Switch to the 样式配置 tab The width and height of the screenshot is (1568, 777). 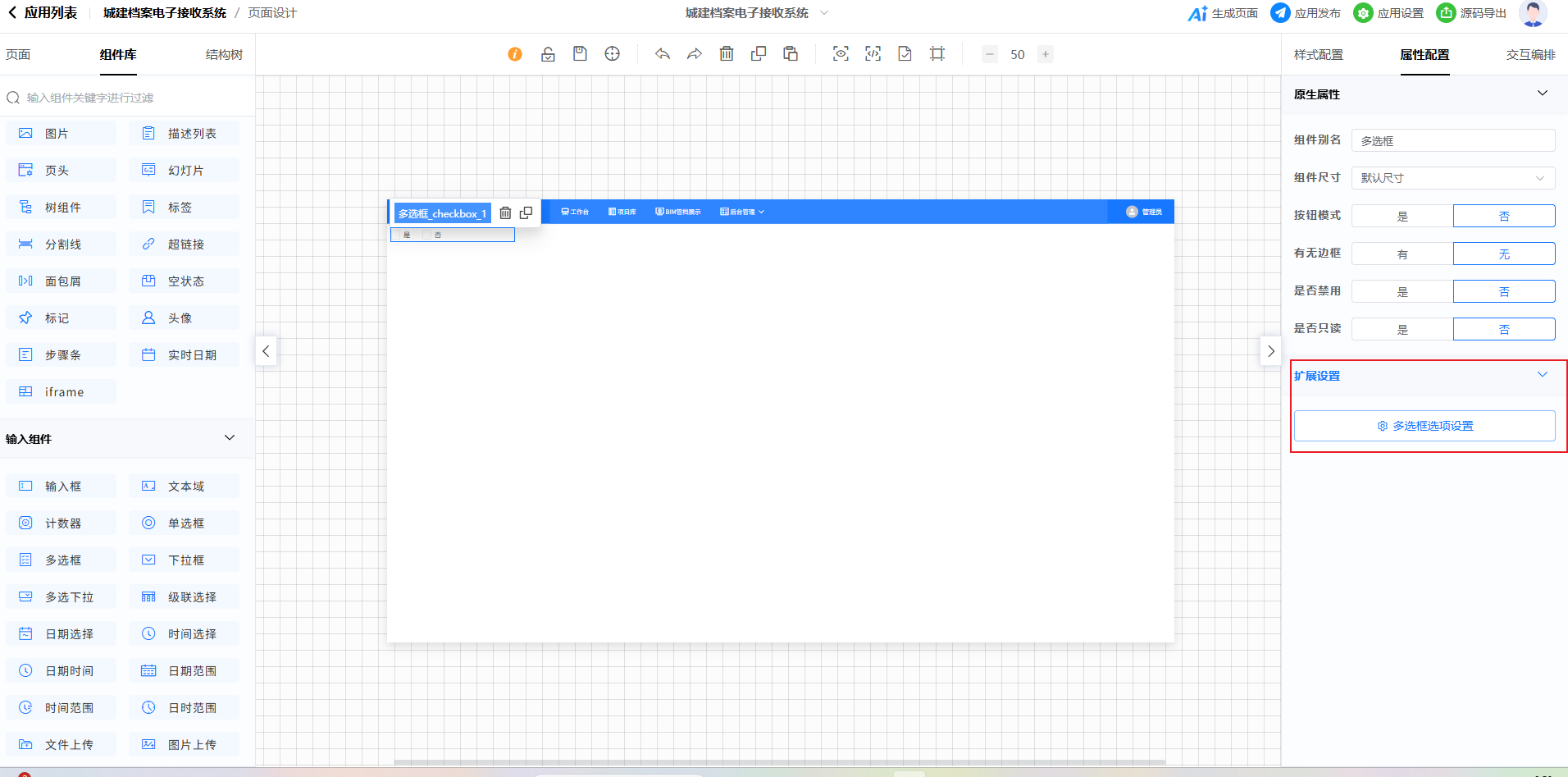(x=1318, y=55)
